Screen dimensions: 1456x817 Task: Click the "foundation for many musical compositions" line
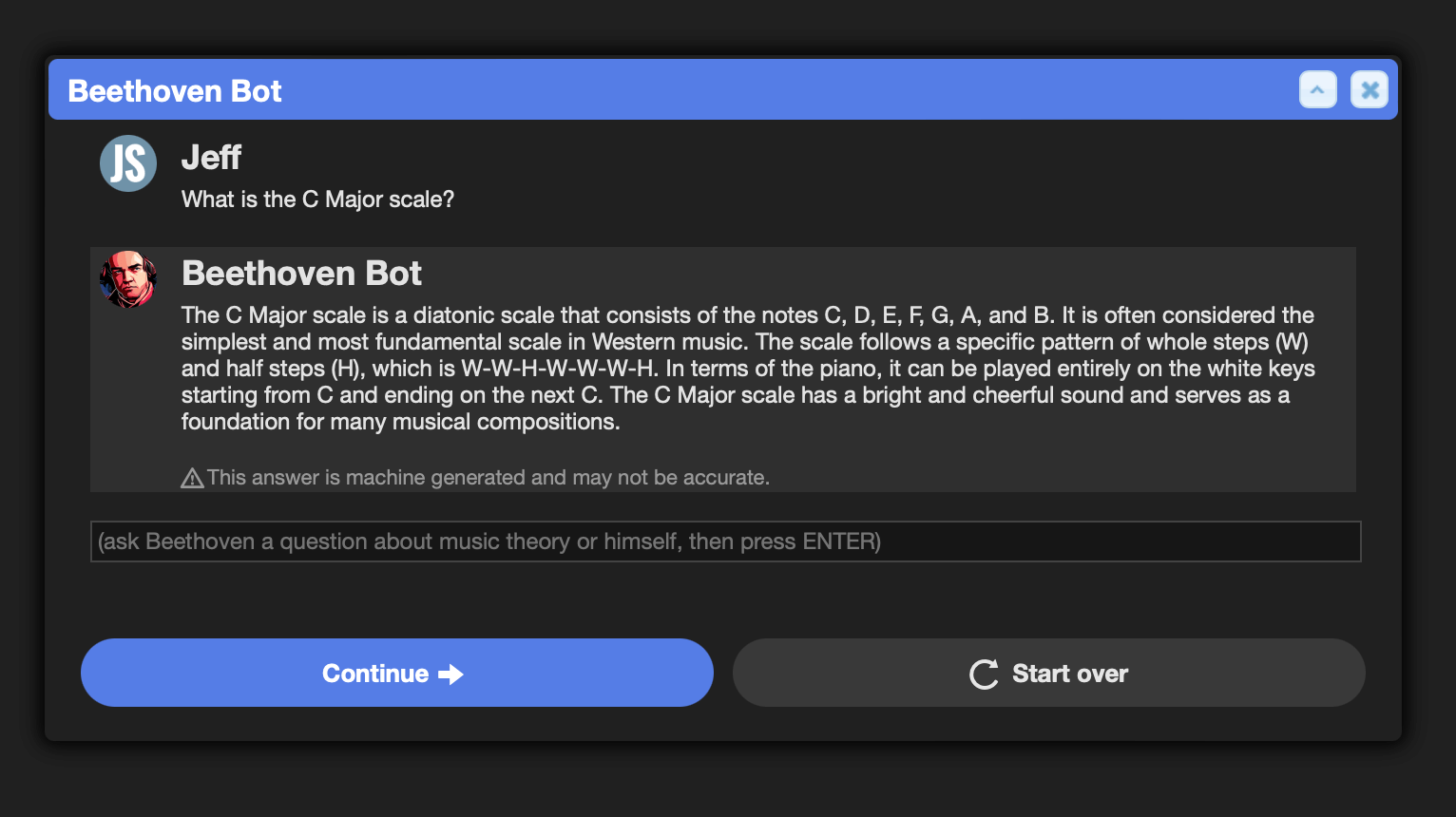[x=400, y=422]
